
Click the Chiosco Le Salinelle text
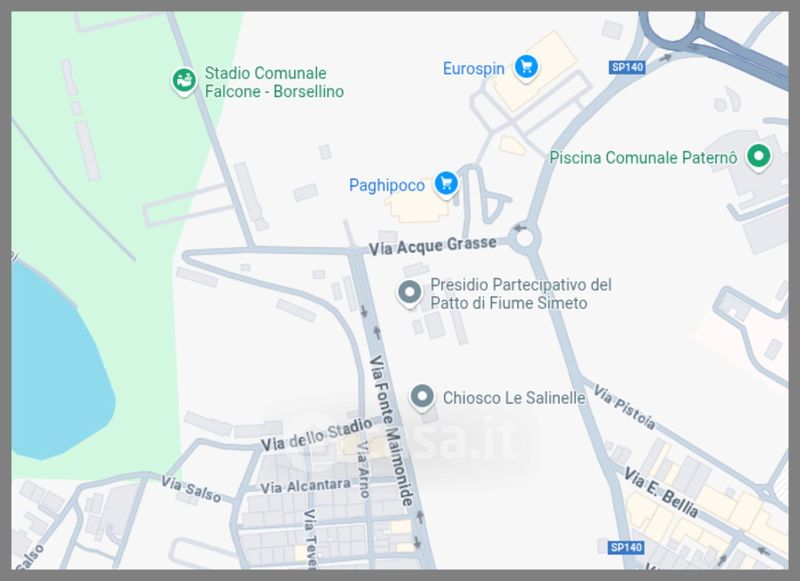[514, 398]
